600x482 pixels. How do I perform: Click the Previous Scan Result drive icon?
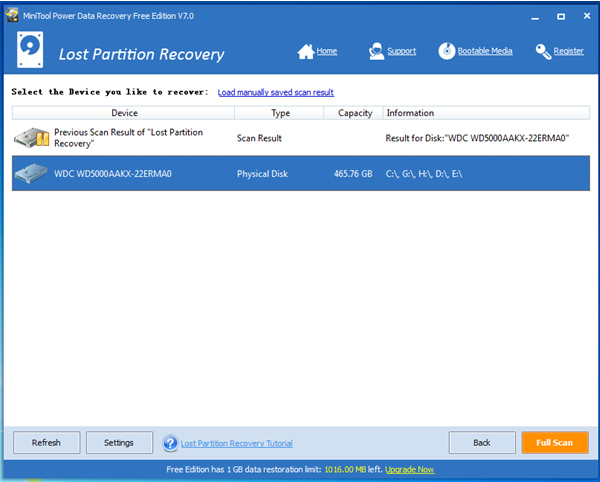pyautogui.click(x=32, y=138)
